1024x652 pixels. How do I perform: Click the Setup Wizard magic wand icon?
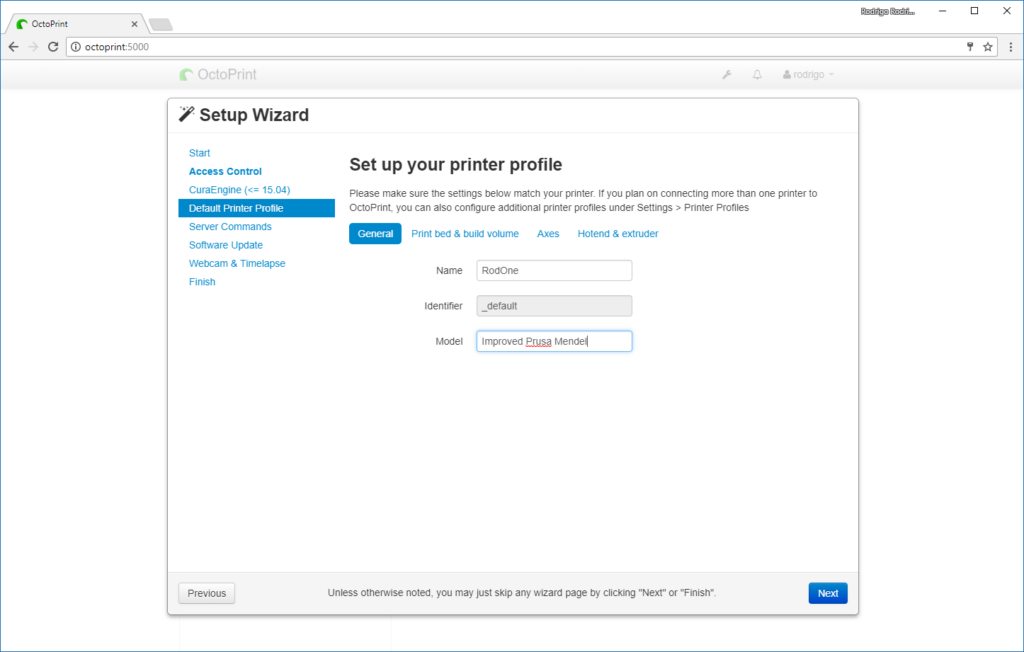coord(187,114)
